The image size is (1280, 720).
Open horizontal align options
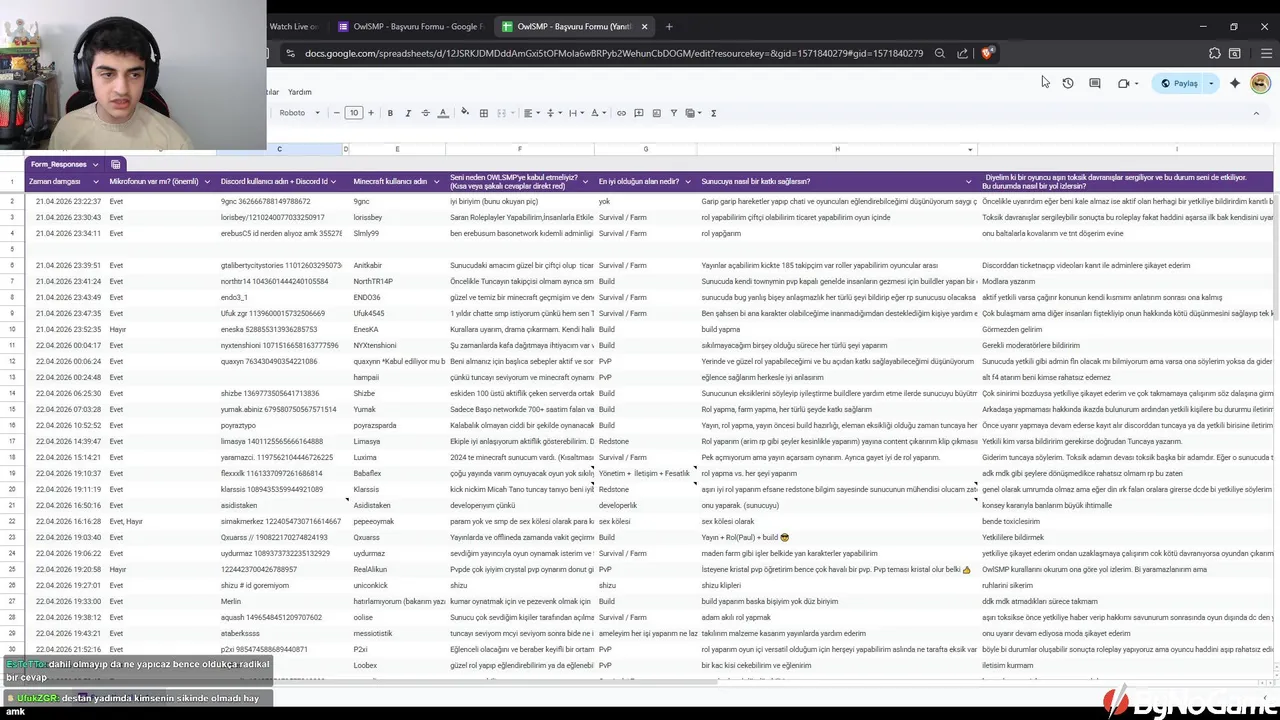(x=531, y=113)
